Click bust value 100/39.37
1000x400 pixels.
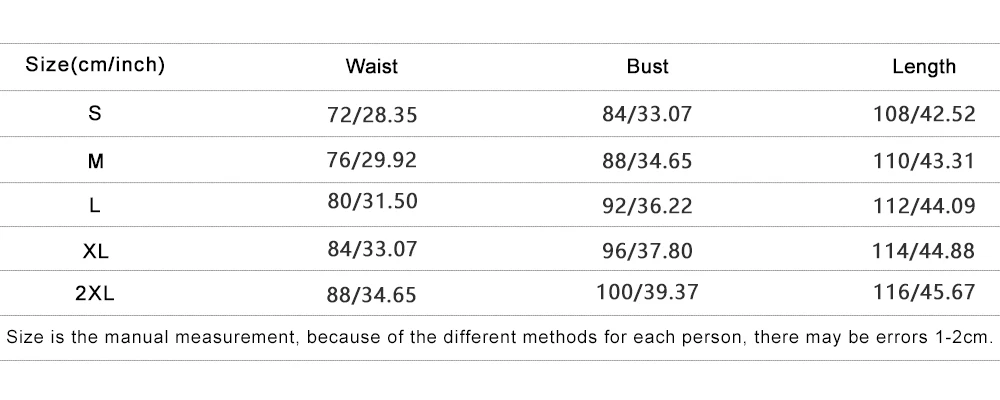pos(647,294)
